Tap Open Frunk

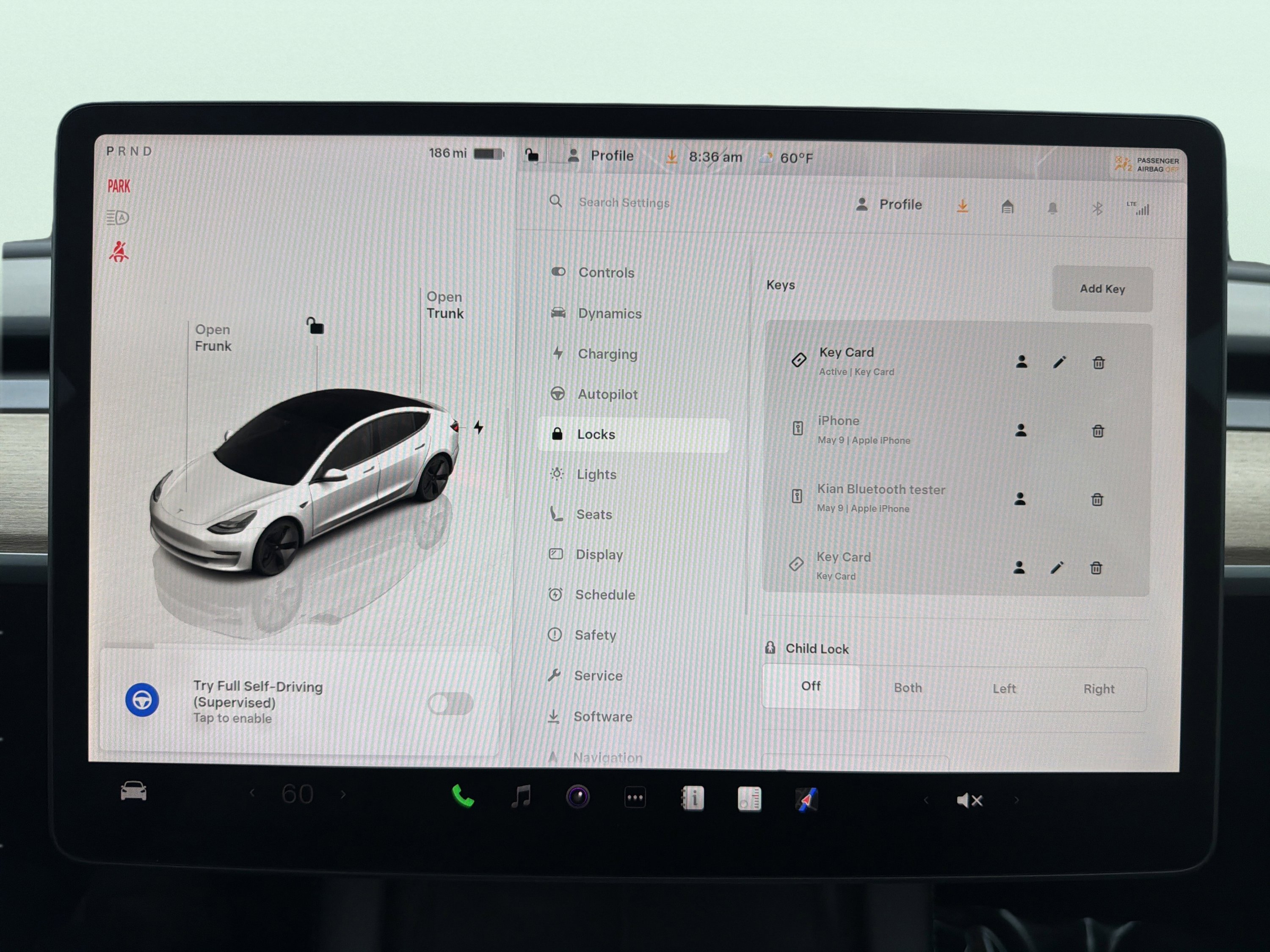click(x=213, y=337)
